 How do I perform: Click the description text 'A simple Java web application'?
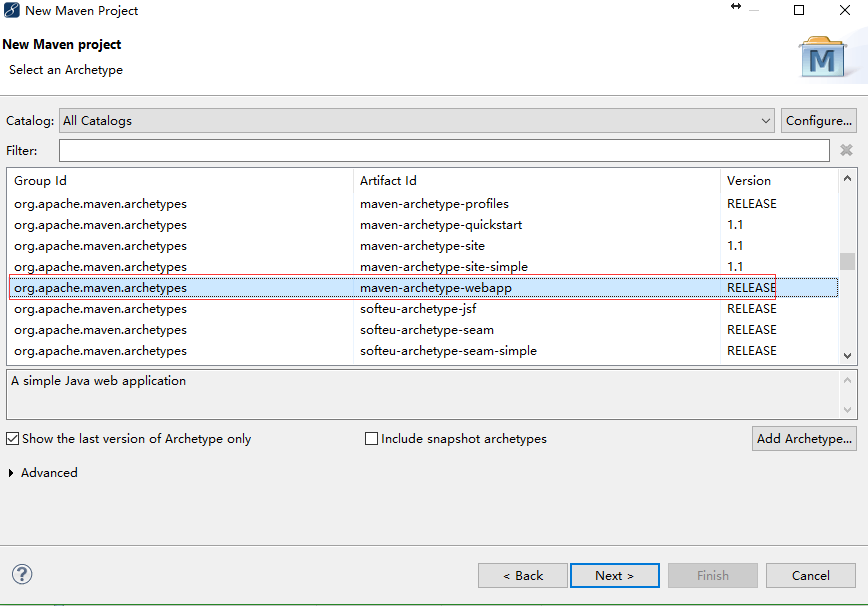point(99,381)
